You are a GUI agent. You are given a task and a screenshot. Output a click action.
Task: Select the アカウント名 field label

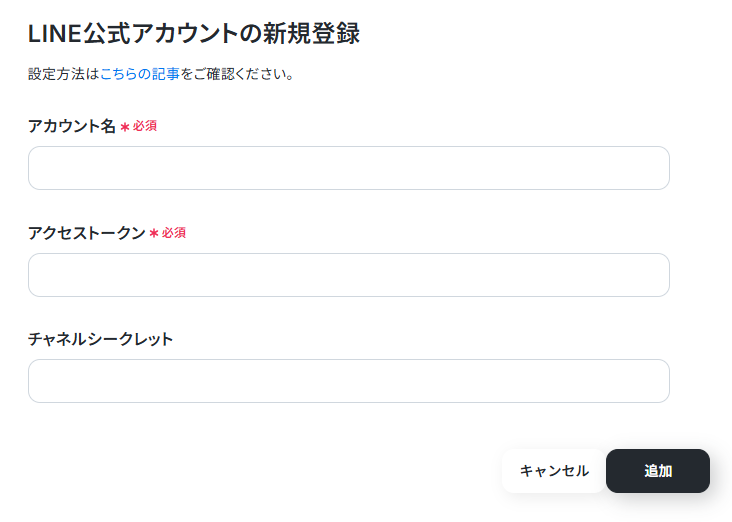click(72, 126)
